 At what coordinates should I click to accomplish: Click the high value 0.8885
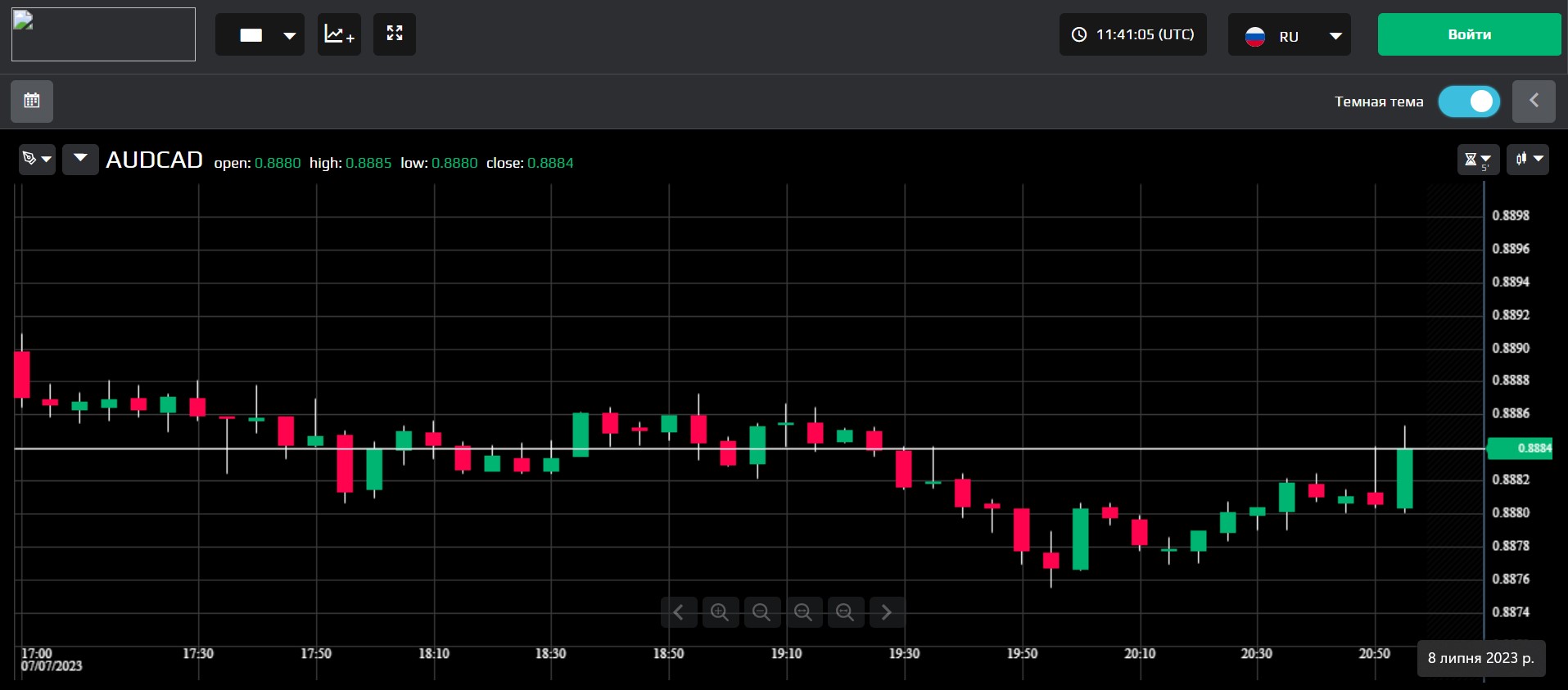tap(368, 163)
